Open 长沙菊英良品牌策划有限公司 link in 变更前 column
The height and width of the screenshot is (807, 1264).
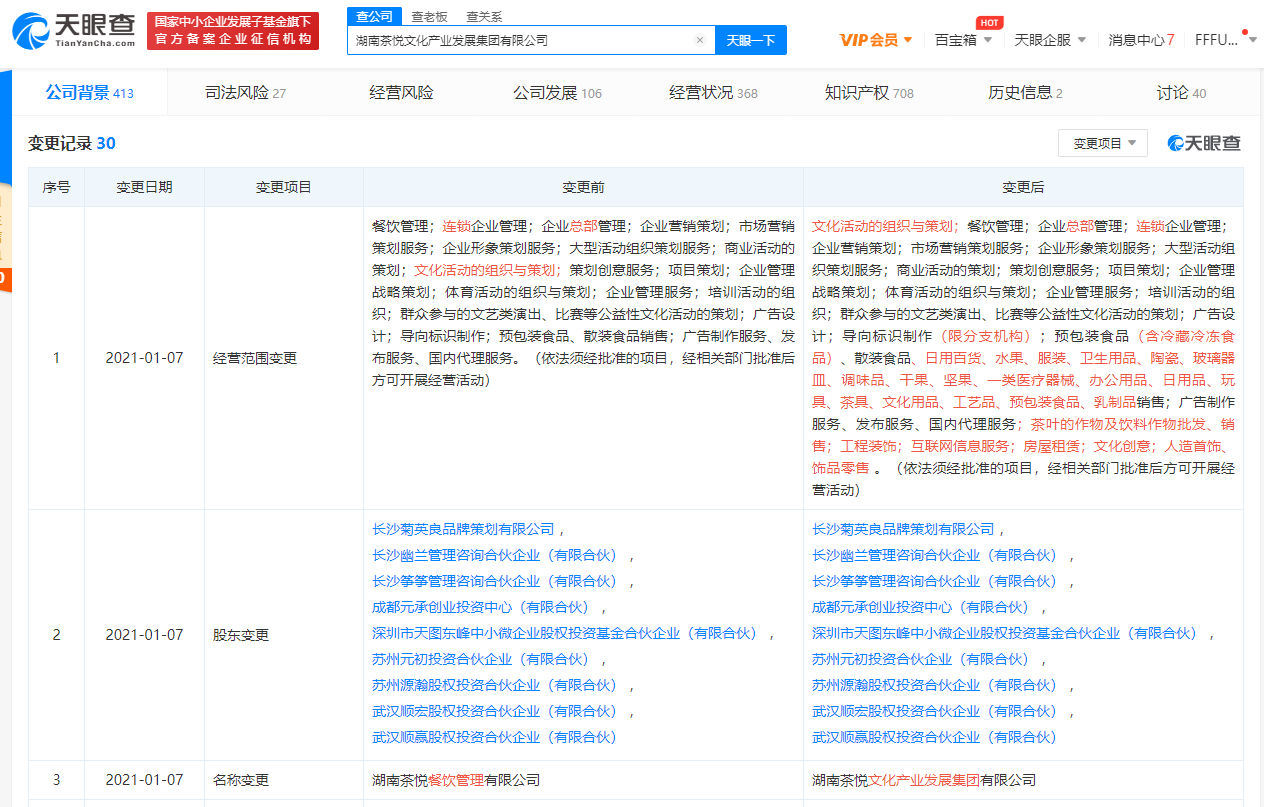463,529
